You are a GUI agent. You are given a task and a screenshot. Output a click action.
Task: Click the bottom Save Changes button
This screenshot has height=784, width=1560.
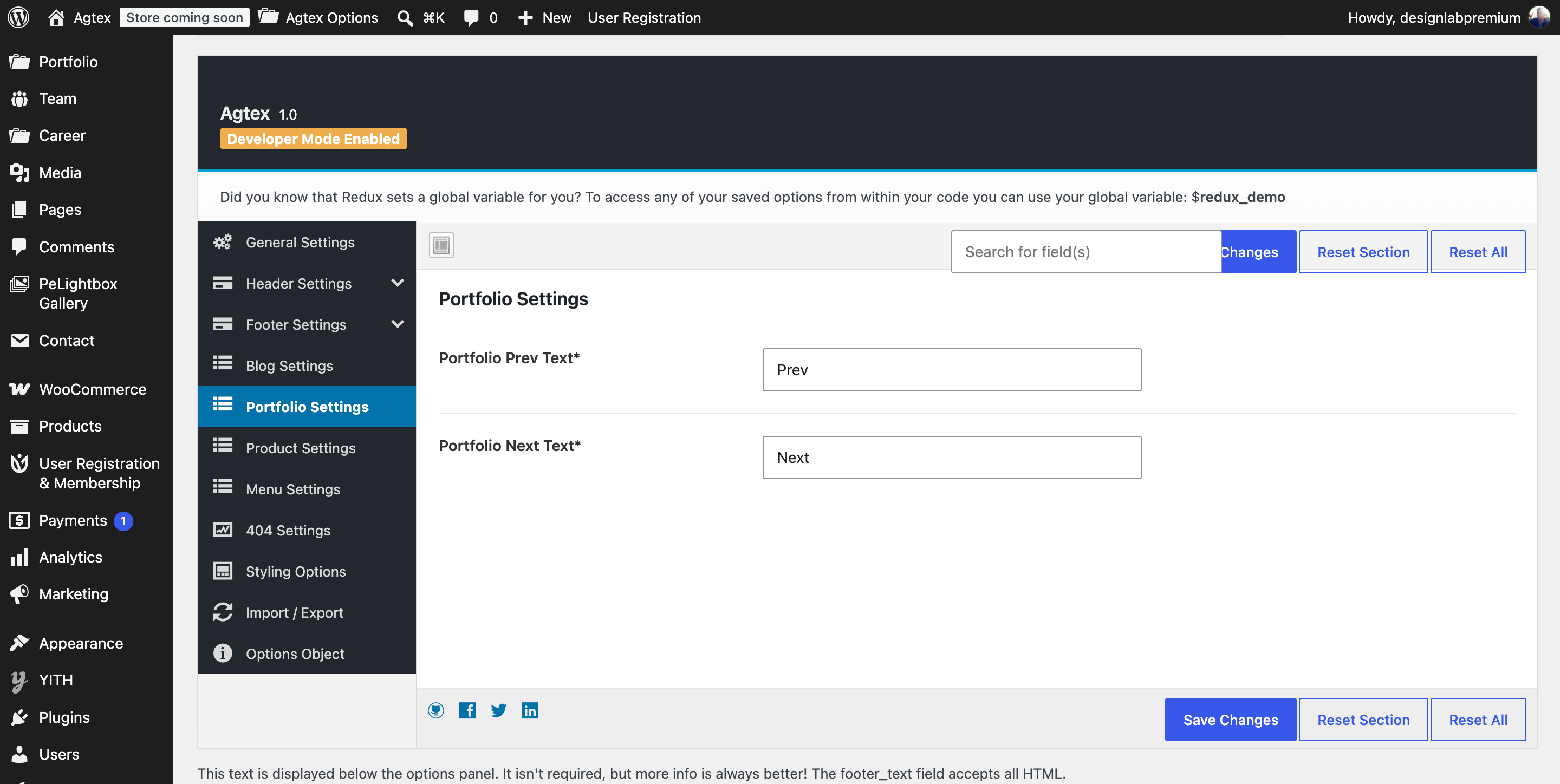click(1231, 720)
